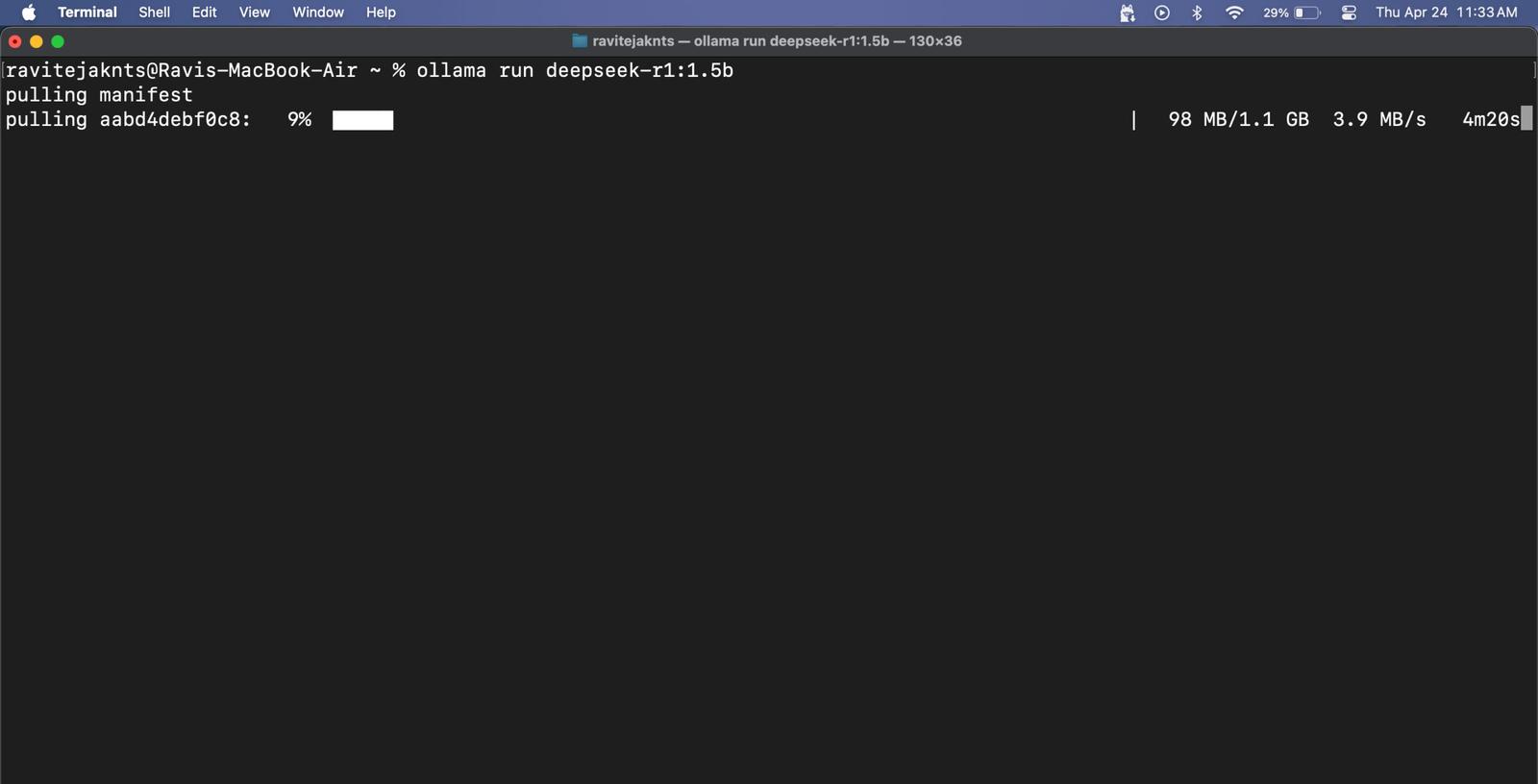
Task: Open the Apple menu
Action: pos(29,12)
